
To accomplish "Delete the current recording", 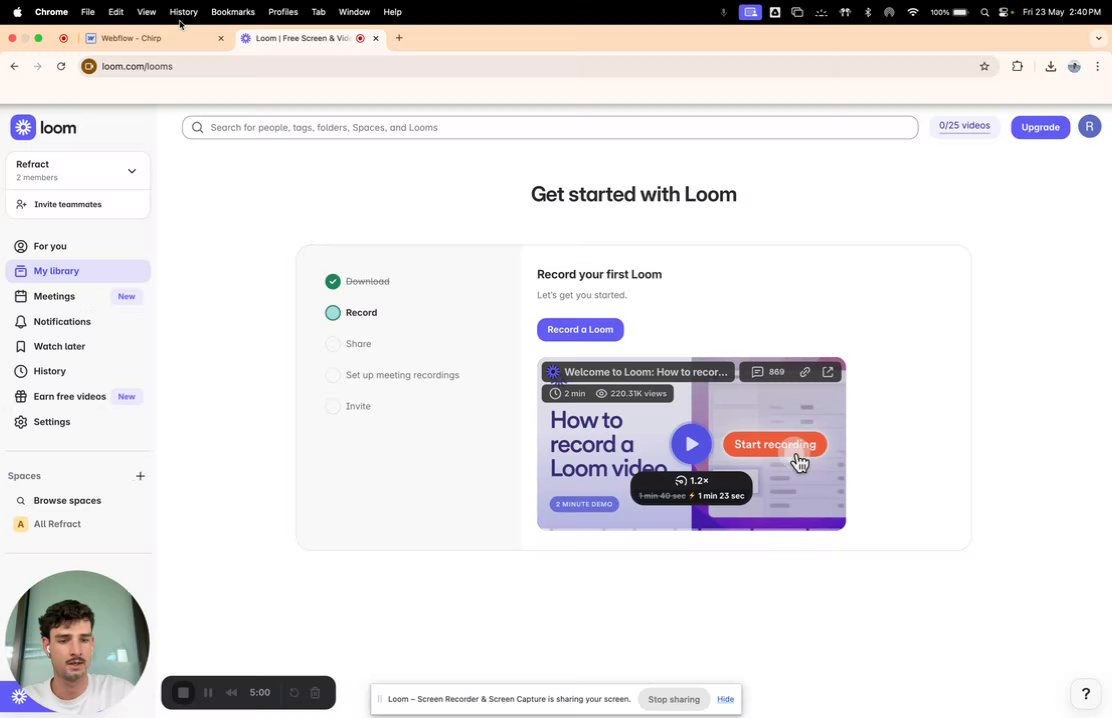I will click(x=316, y=692).
